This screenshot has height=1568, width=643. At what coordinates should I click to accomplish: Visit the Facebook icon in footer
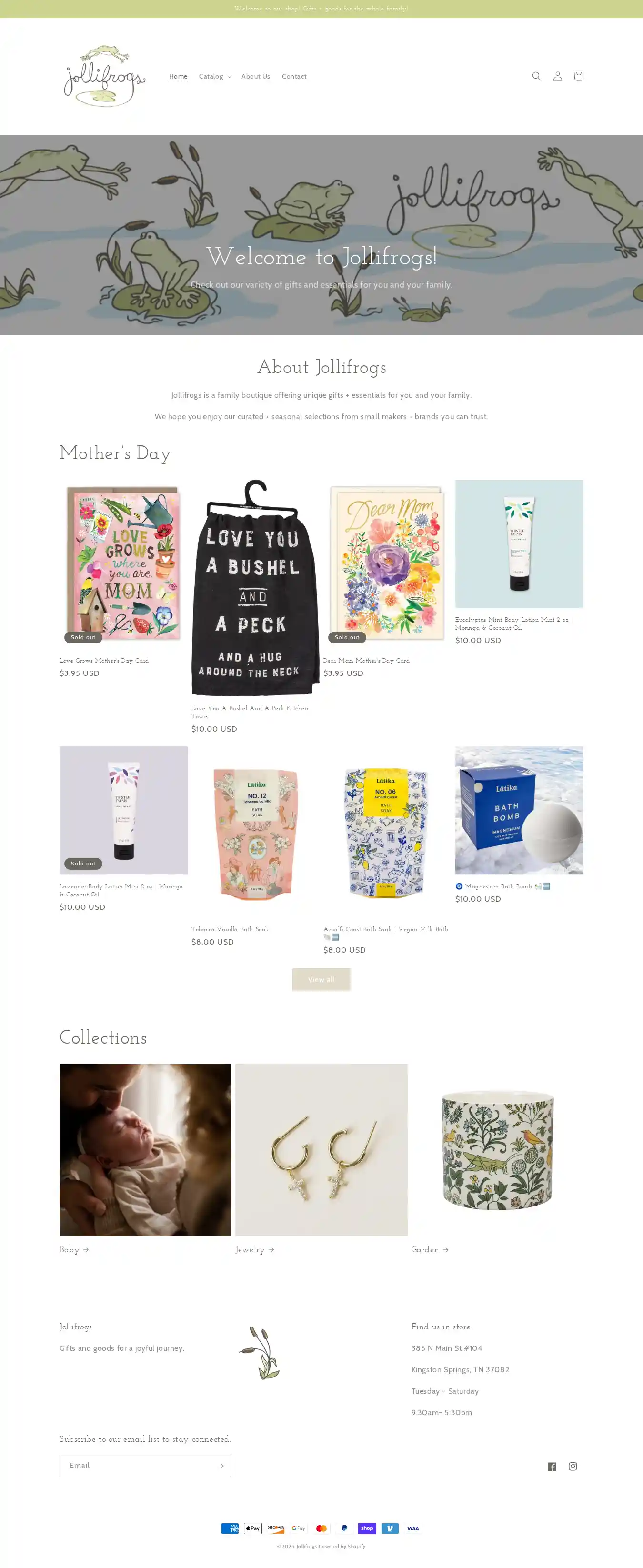[x=552, y=1467]
